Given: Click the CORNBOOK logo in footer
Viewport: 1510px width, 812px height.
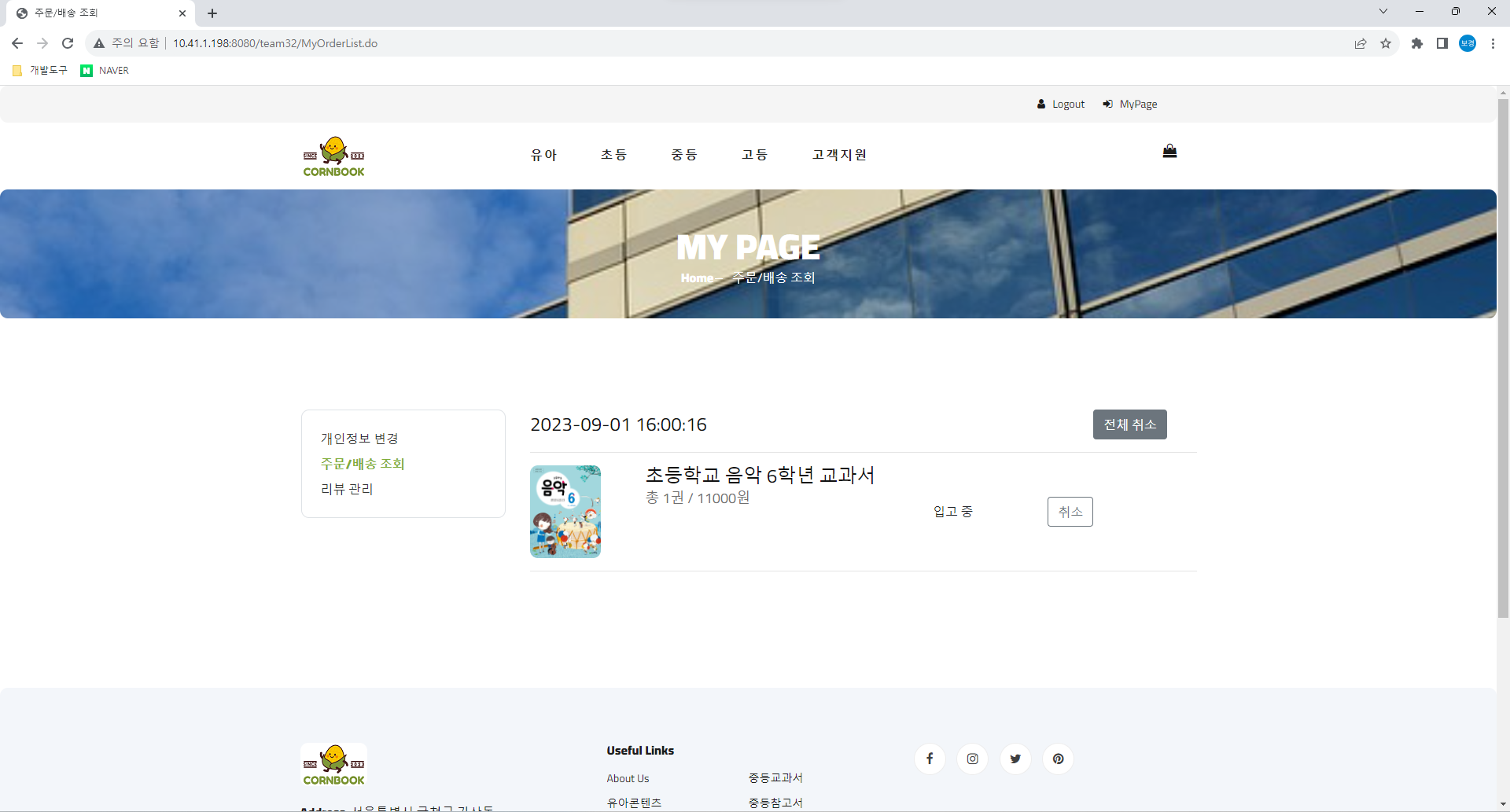Looking at the screenshot, I should (x=334, y=765).
